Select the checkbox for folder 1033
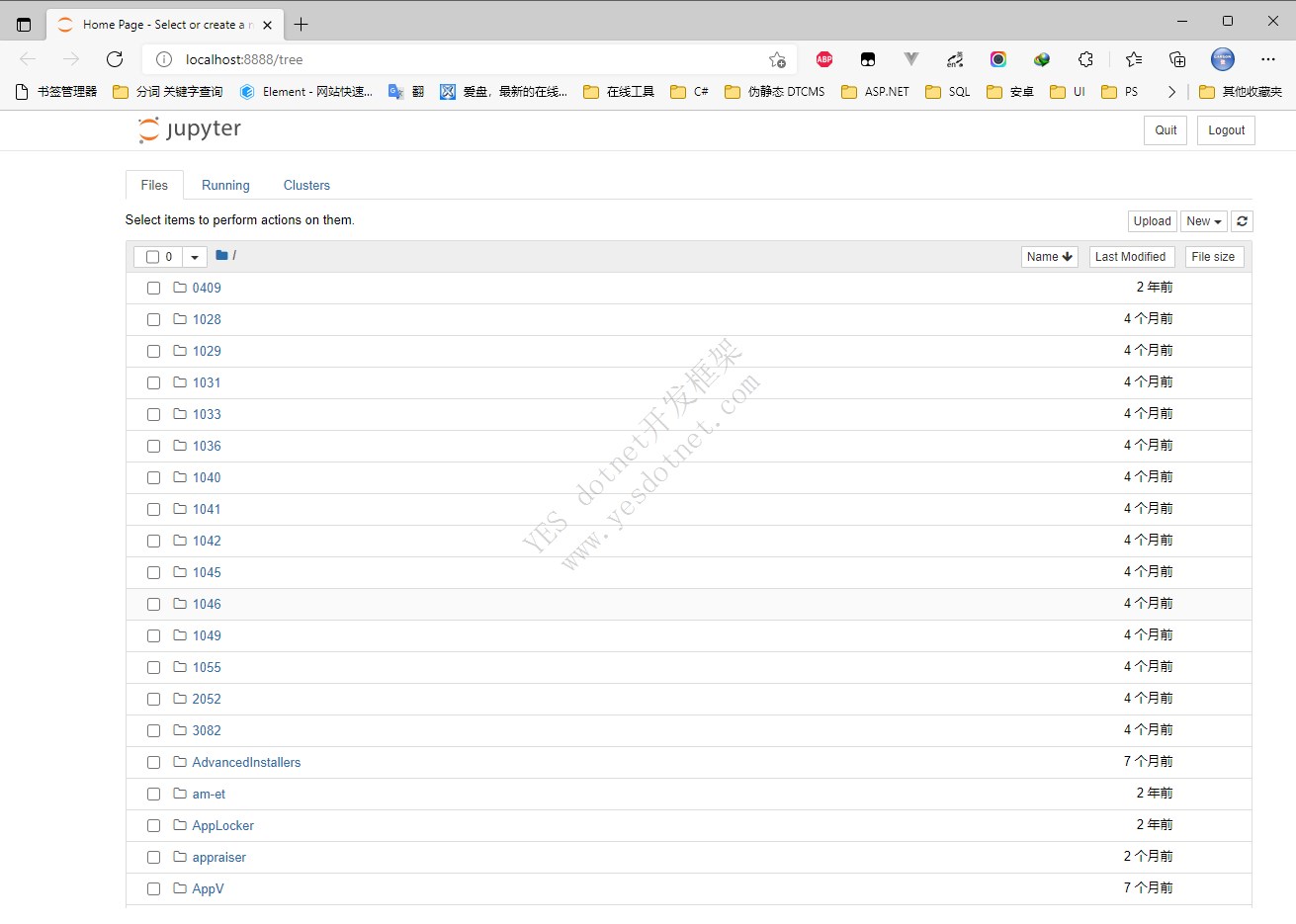Image resolution: width=1296 pixels, height=924 pixels. (153, 415)
